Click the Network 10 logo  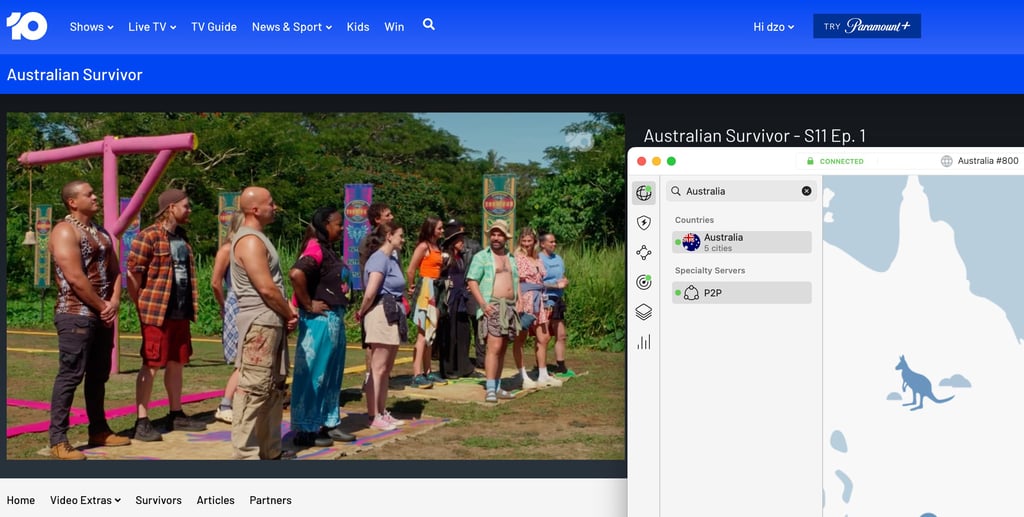click(27, 26)
